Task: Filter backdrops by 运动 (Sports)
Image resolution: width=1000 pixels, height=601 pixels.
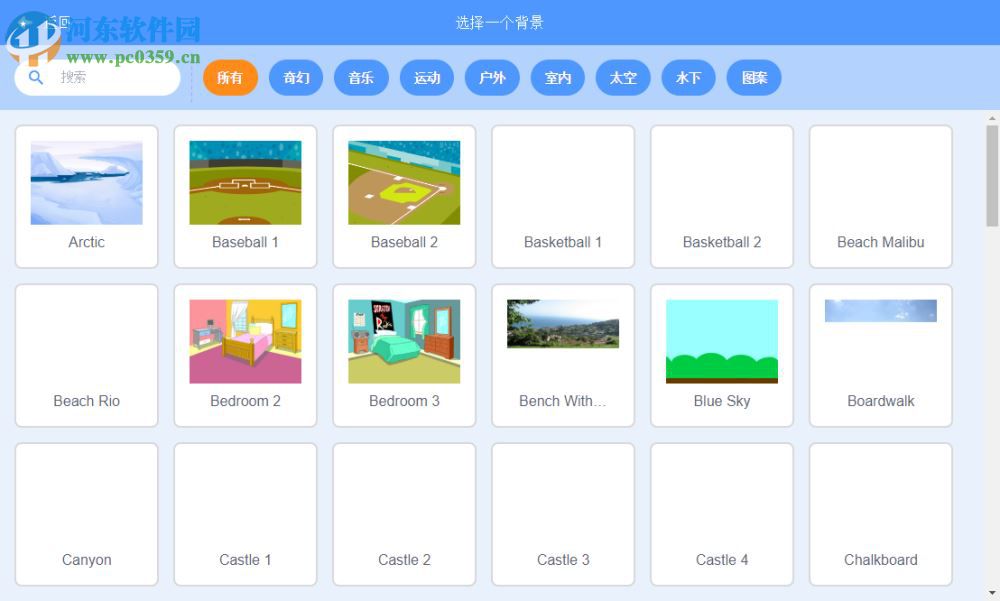Action: [x=427, y=77]
